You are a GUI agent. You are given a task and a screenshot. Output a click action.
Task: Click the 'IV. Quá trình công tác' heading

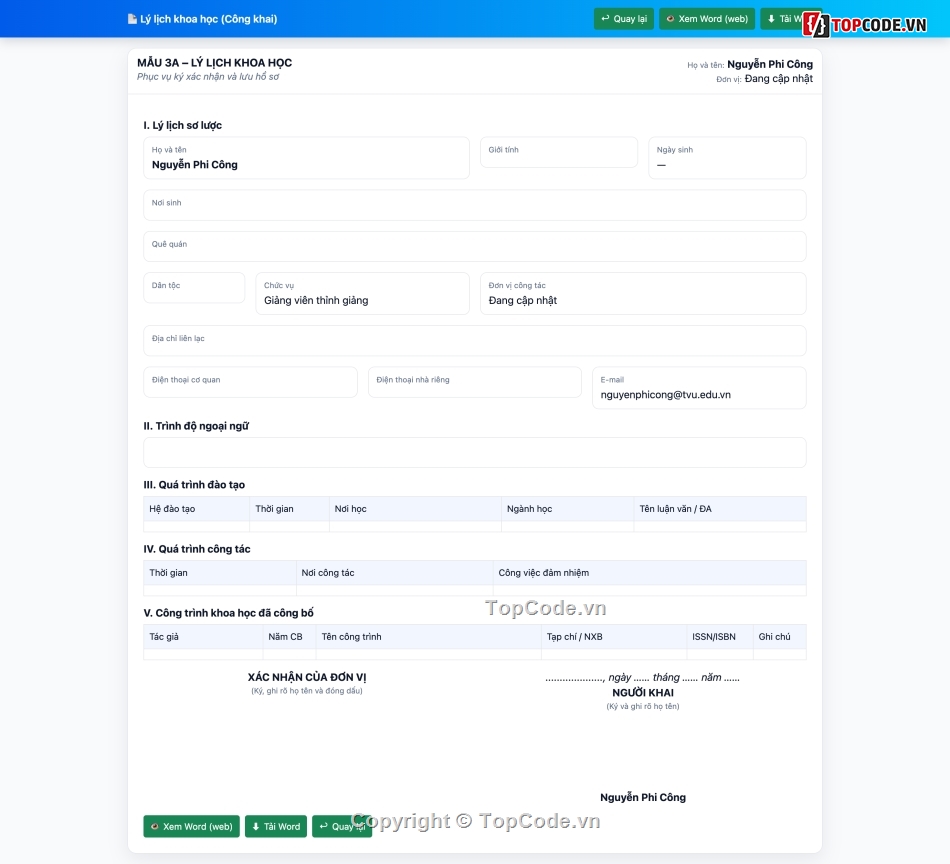197,549
